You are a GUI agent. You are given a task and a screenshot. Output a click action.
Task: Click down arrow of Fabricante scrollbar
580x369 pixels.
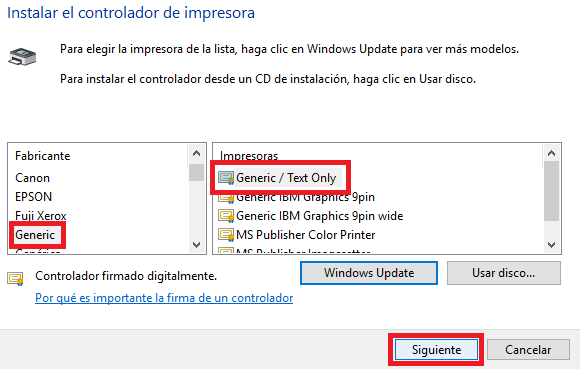point(196,245)
